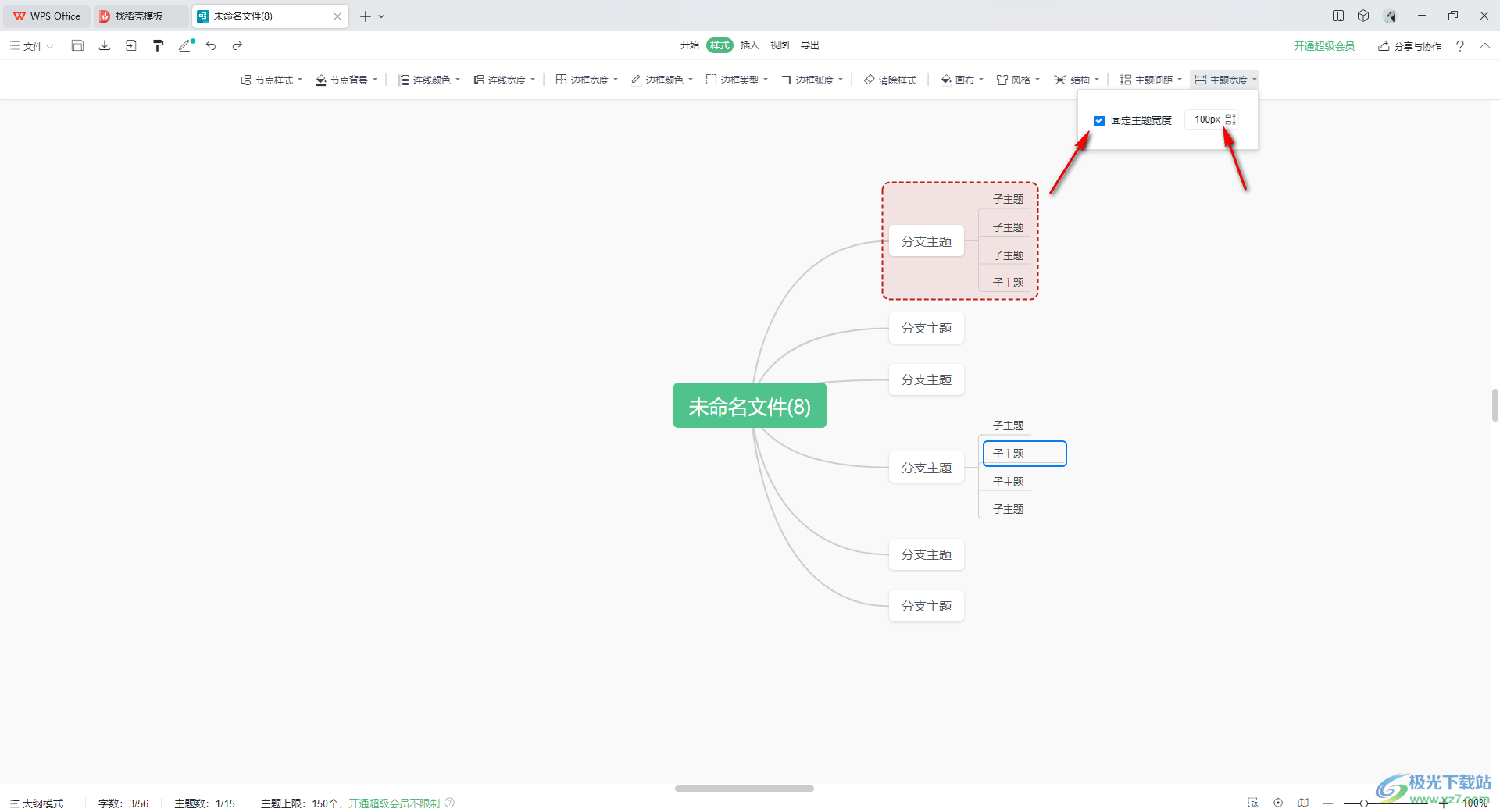The height and width of the screenshot is (812, 1500).
Task: Click the 100% zoom level text
Action: tap(1475, 803)
